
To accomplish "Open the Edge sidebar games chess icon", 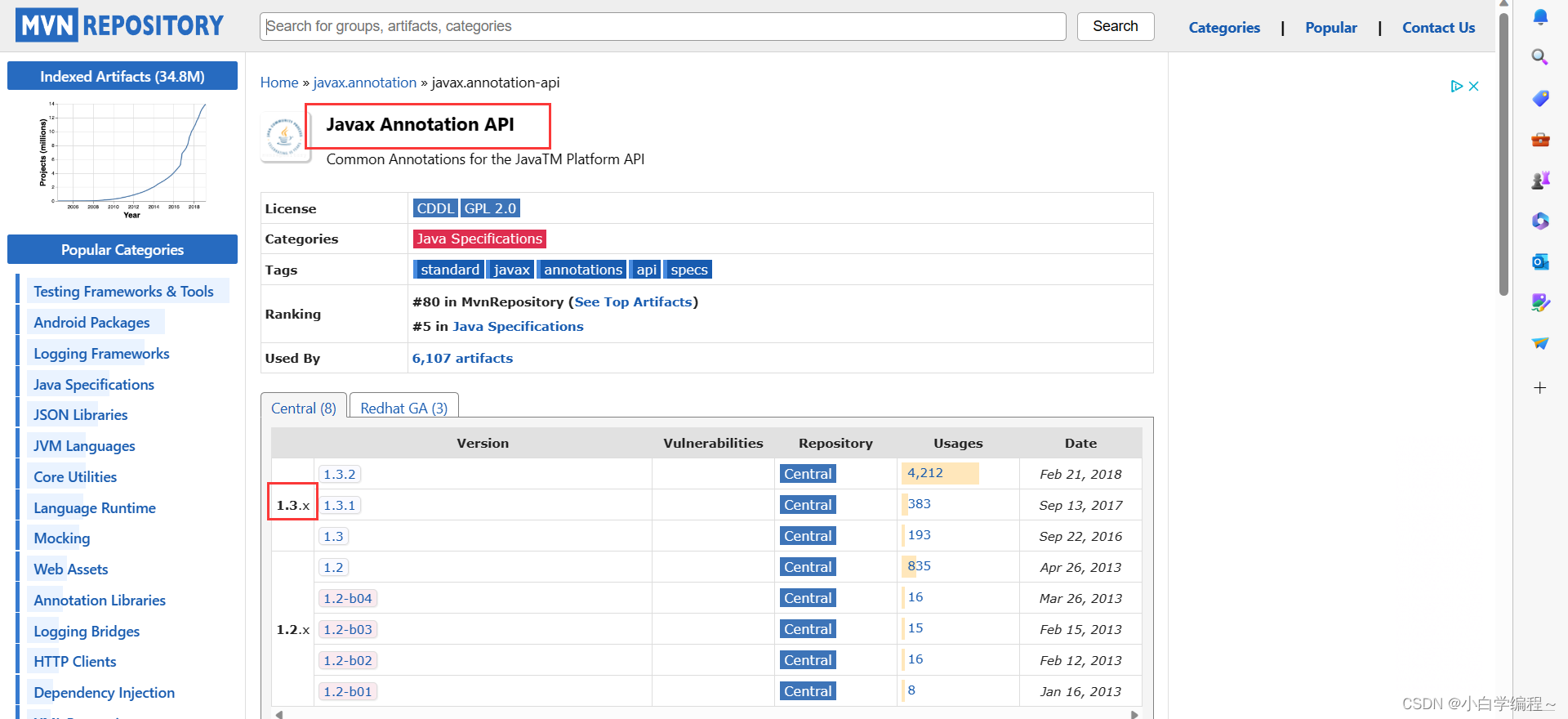I will [x=1540, y=180].
